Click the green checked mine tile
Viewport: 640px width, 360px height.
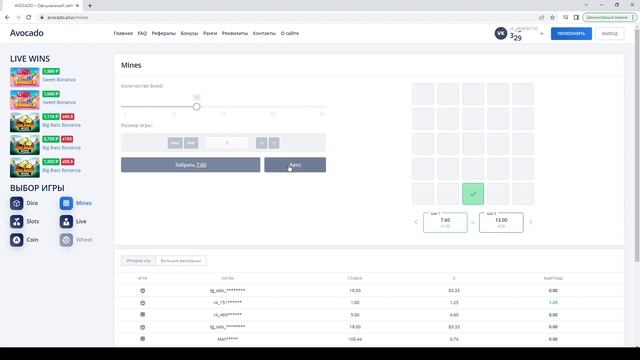pyautogui.click(x=473, y=194)
